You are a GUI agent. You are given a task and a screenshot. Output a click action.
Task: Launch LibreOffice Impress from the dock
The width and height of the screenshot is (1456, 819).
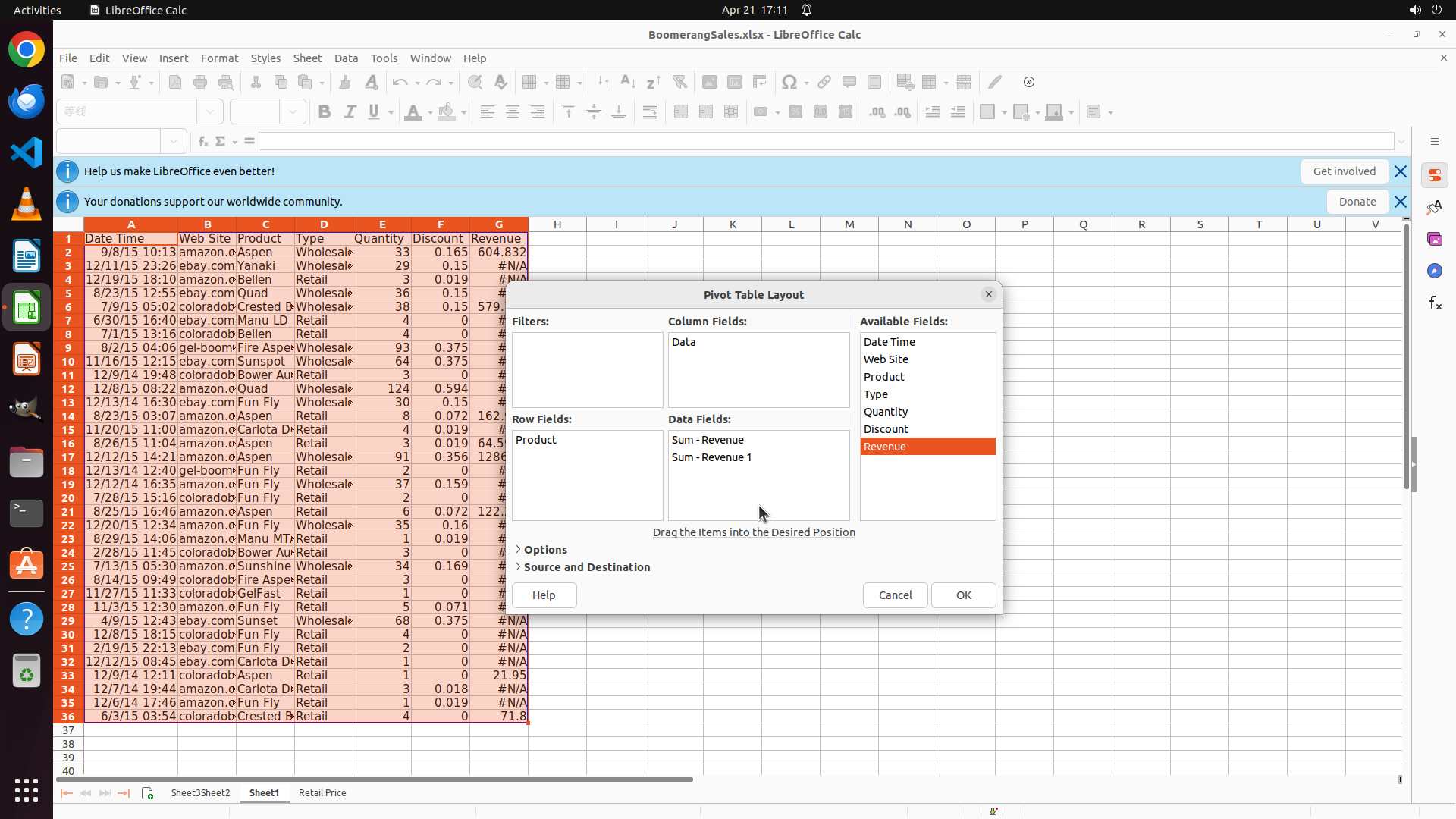[27, 359]
